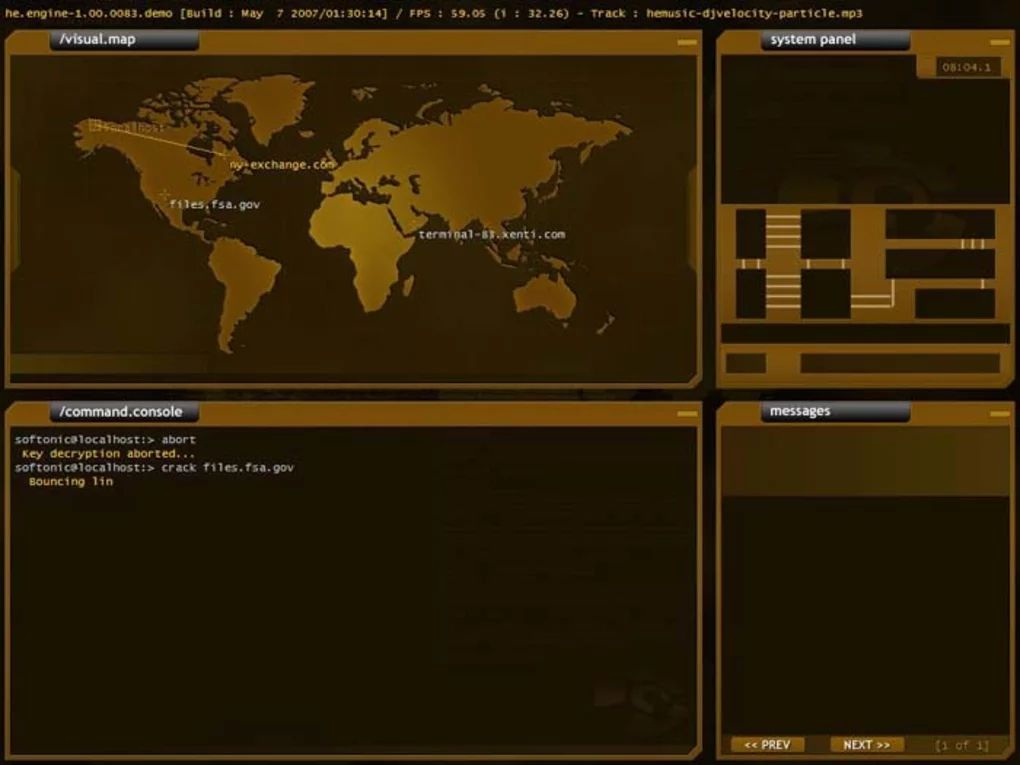Click the ny-exchange.com server icon
This screenshot has height=765, width=1020.
281,164
